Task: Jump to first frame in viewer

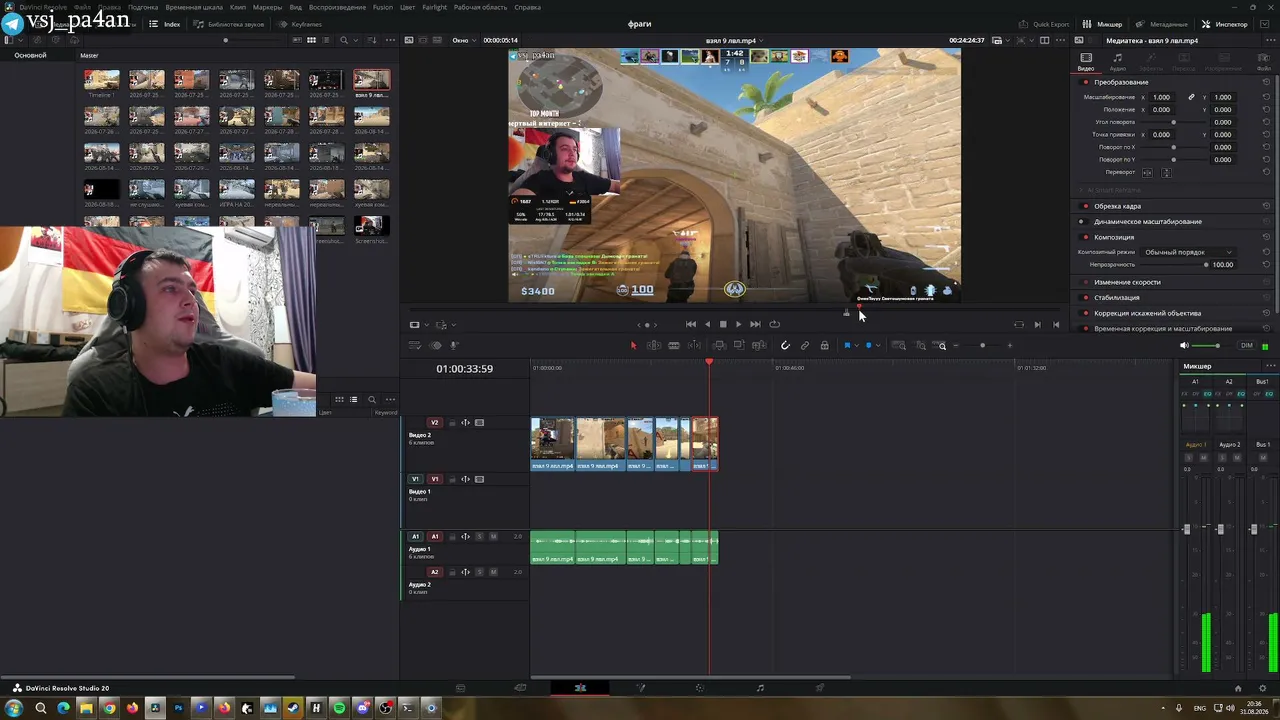Action: click(x=690, y=324)
